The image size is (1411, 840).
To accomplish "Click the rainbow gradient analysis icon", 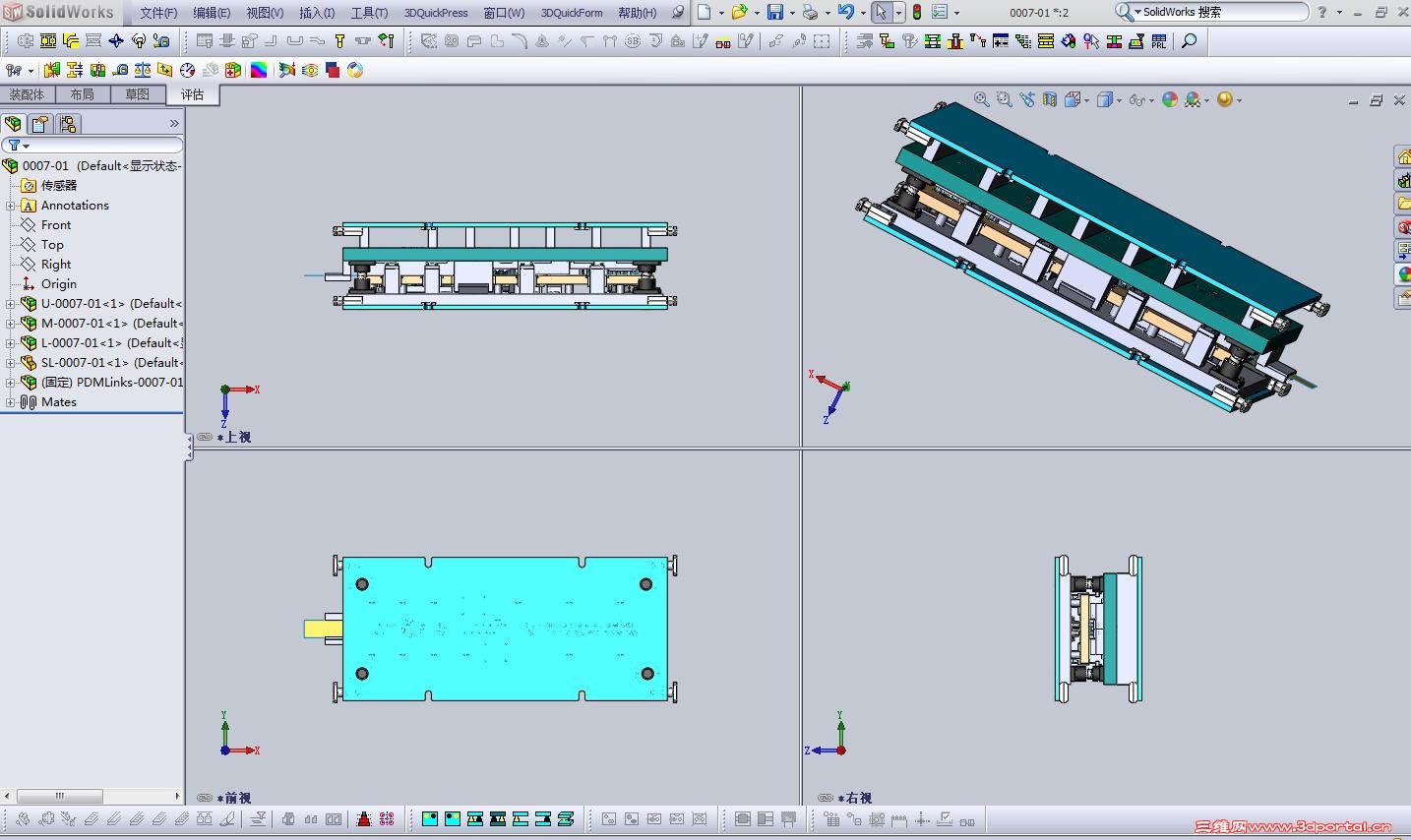I will 259,70.
